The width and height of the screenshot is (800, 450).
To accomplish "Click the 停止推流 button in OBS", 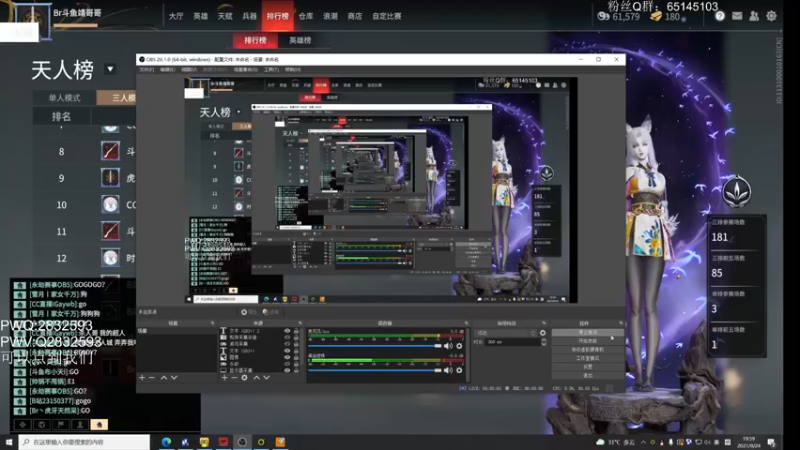I will coord(587,332).
